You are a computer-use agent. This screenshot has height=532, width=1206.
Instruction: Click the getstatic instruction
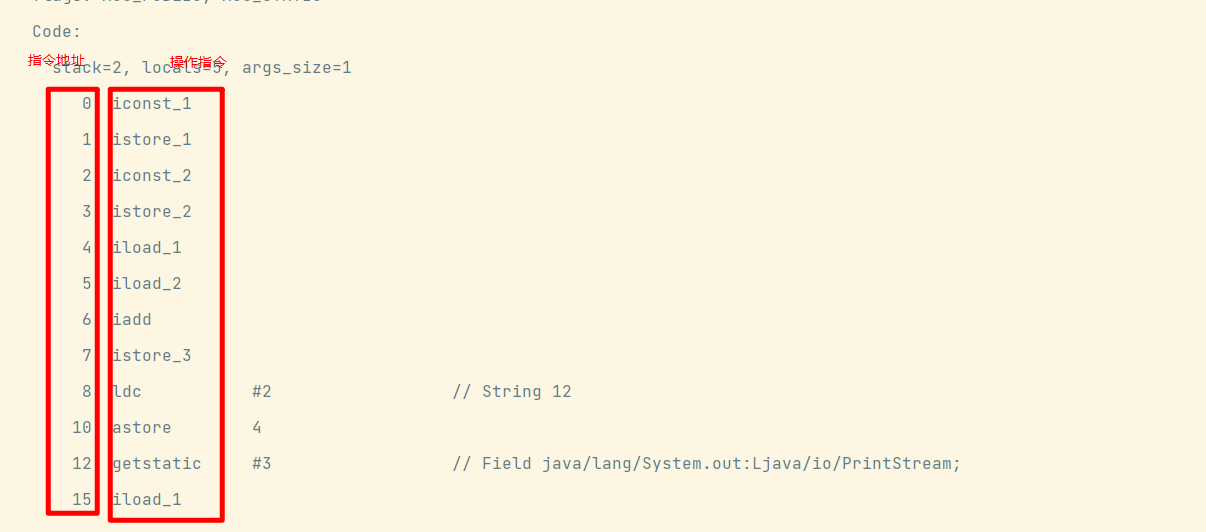(157, 463)
